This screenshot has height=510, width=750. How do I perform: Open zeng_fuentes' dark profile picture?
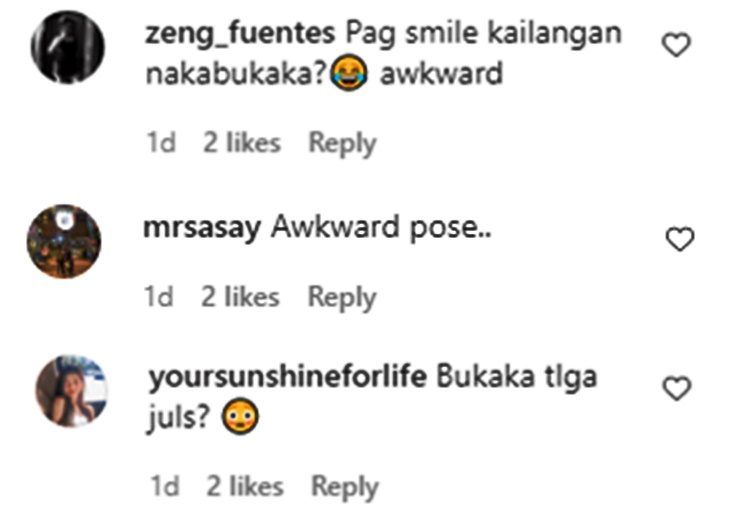67,47
